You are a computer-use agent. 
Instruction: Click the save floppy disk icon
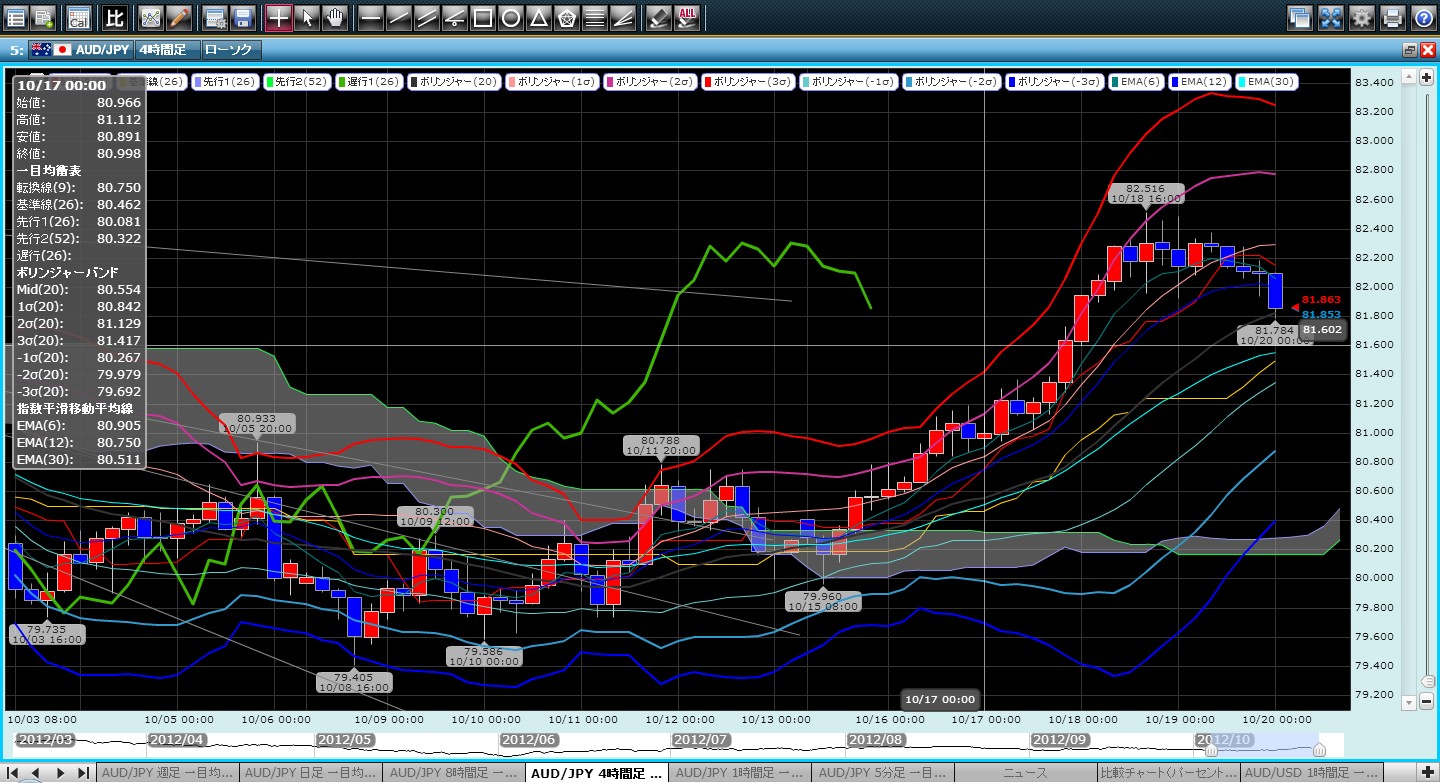pos(242,17)
